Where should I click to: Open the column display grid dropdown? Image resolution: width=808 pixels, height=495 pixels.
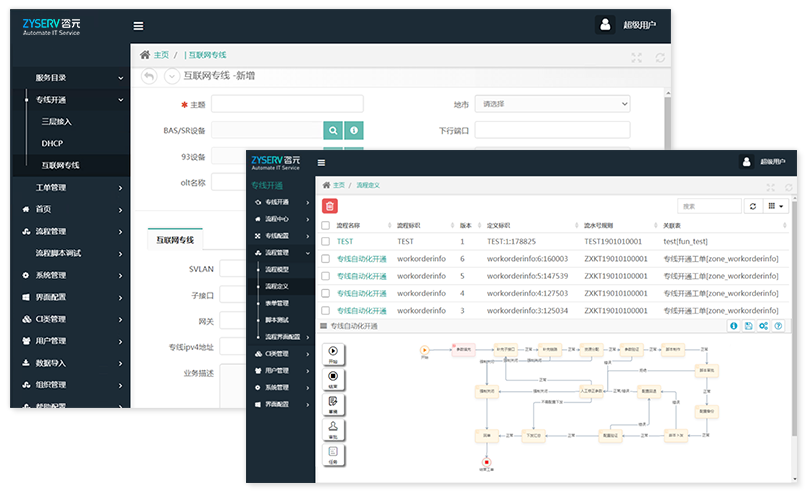tap(775, 206)
